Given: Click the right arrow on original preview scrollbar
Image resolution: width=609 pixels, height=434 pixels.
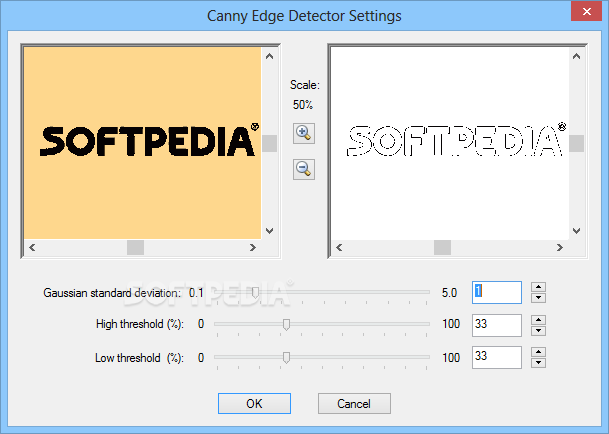Looking at the screenshot, I should pyautogui.click(x=253, y=248).
